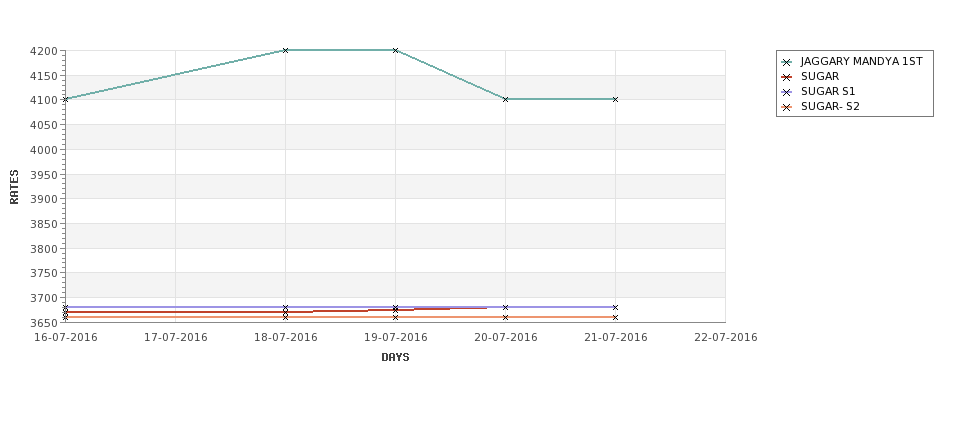This screenshot has width=975, height=429.
Task: Select the Jaggary data point on 19-07-2016
Action: [x=395, y=50]
